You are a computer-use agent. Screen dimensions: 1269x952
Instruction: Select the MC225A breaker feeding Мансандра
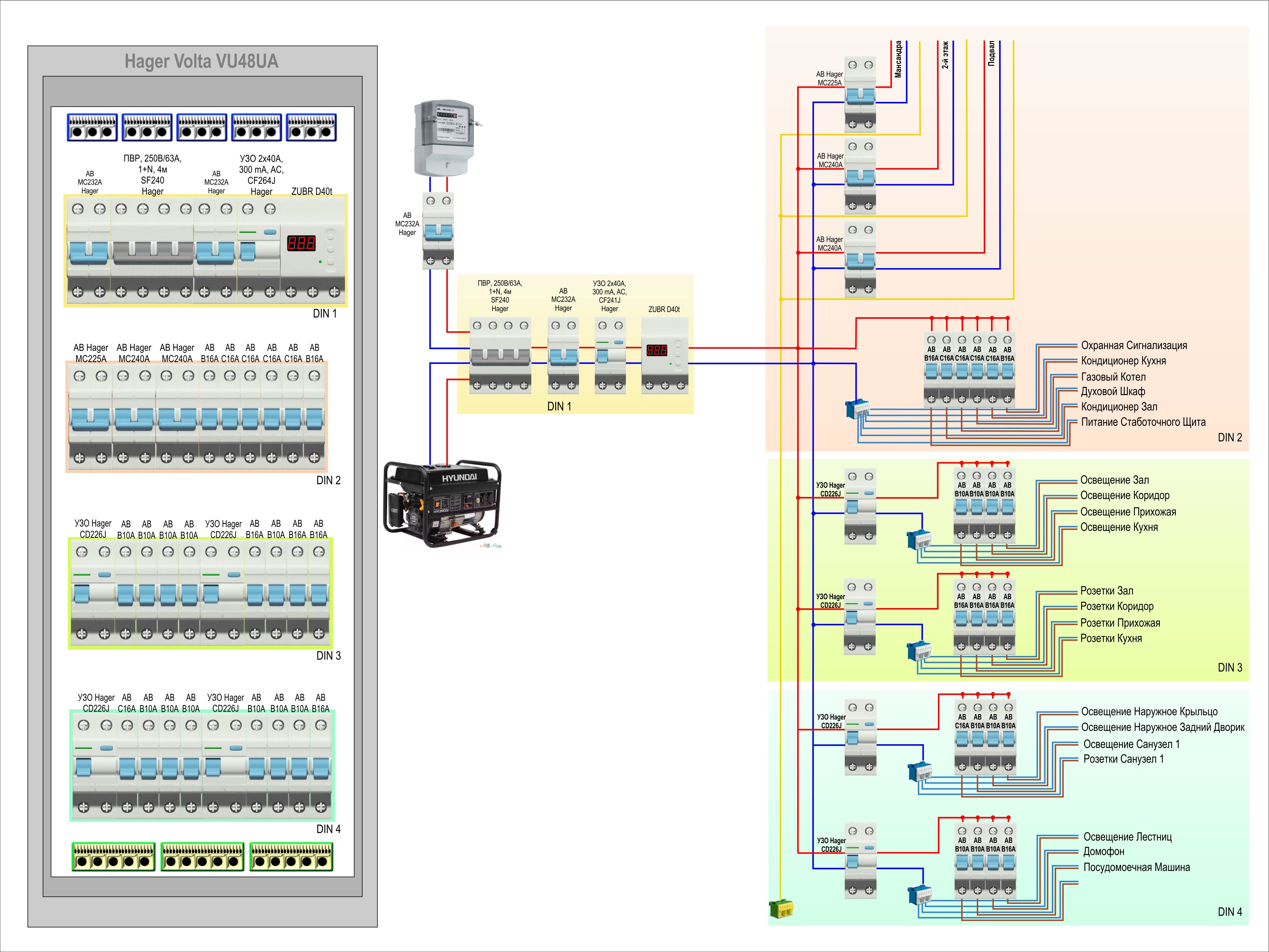(861, 95)
